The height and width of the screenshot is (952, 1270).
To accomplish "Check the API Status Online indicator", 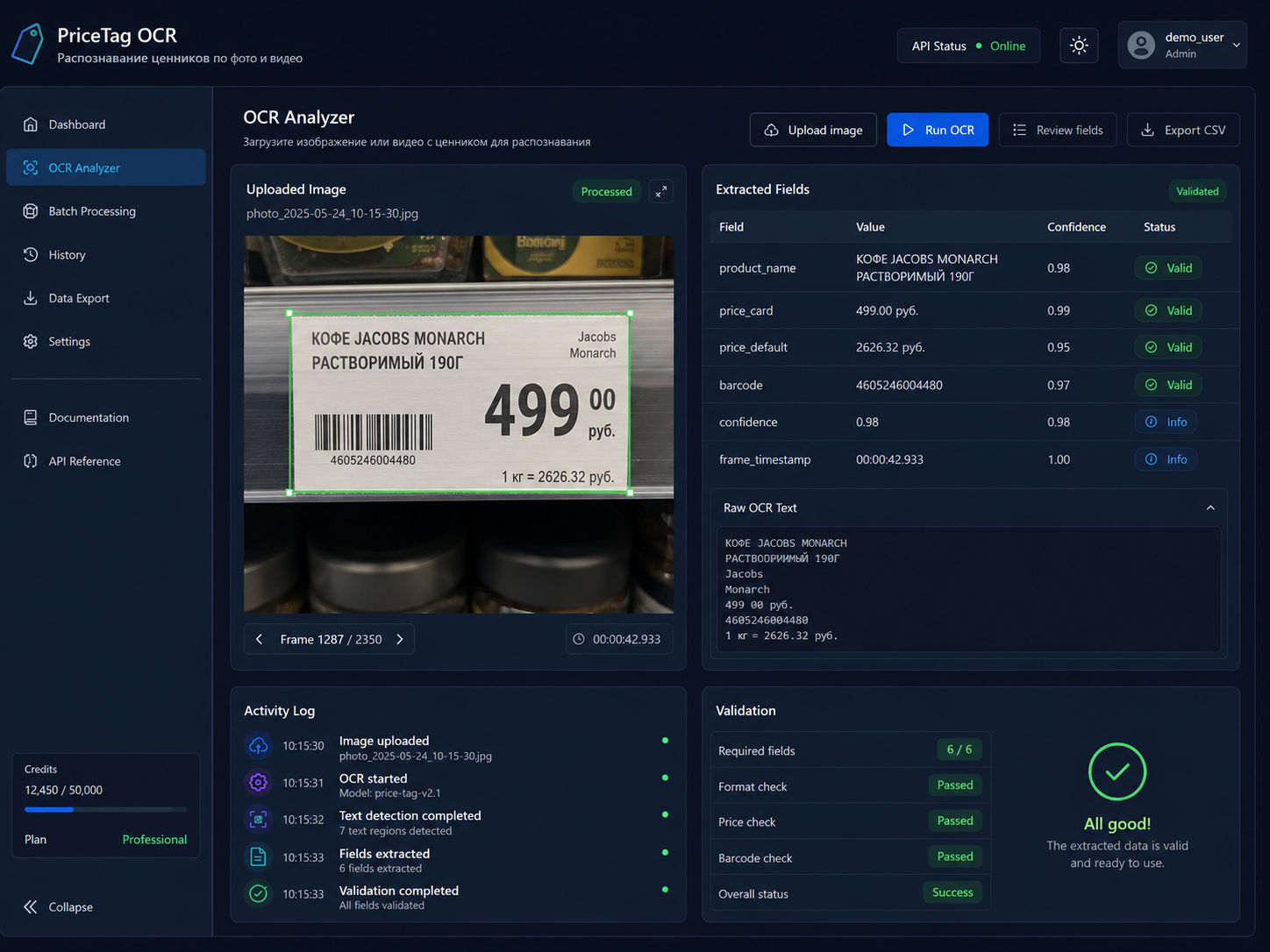I will click(968, 46).
